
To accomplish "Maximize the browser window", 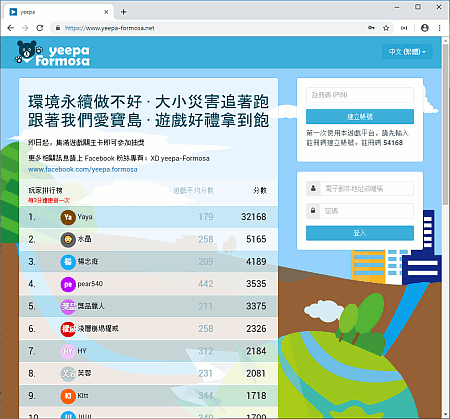I will (418, 7).
